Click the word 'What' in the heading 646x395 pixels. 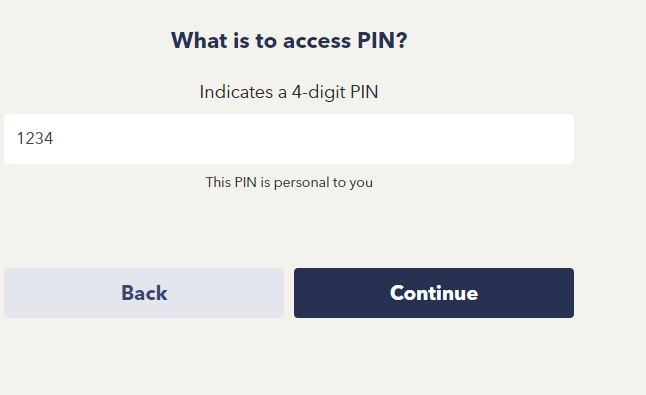click(x=199, y=40)
